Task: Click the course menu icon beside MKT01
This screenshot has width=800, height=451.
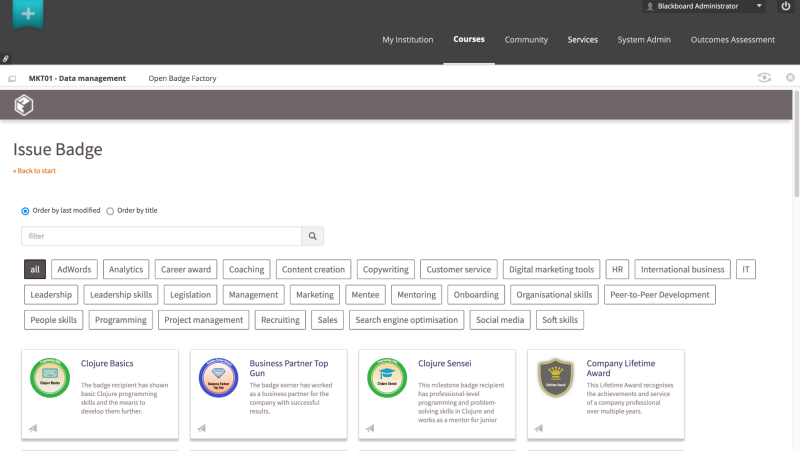Action: (12, 79)
